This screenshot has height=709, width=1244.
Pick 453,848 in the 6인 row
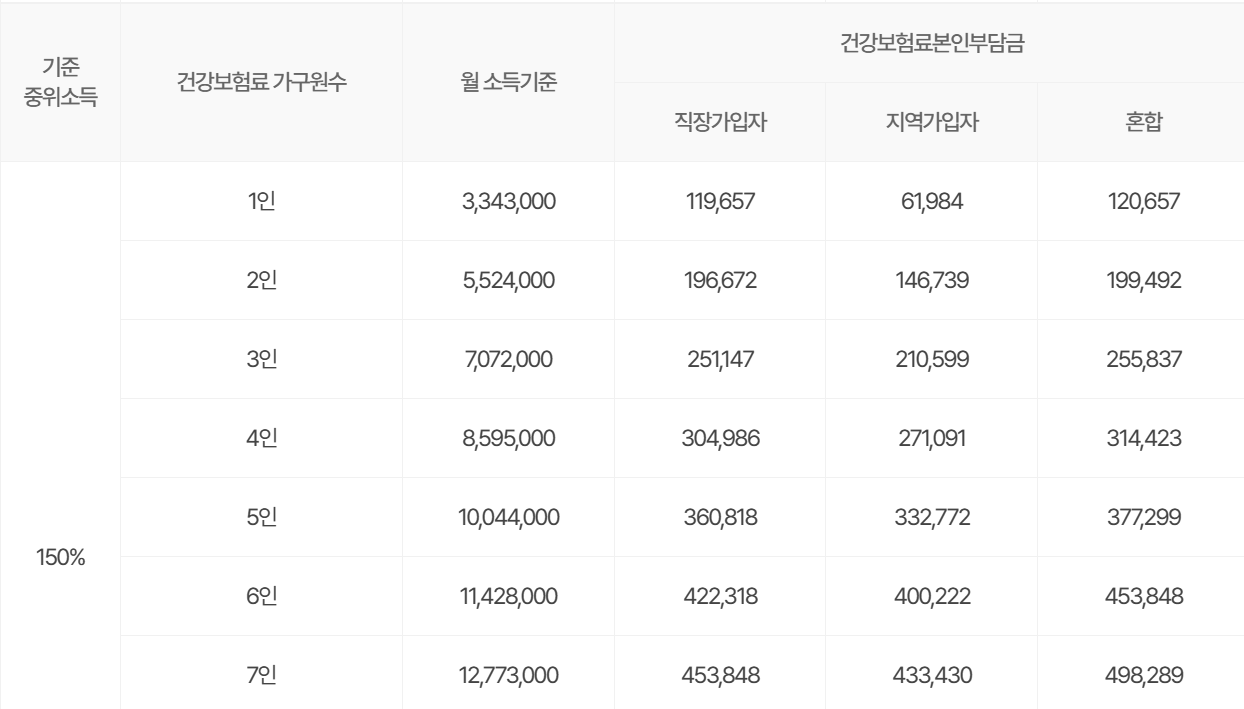[x=1143, y=597]
